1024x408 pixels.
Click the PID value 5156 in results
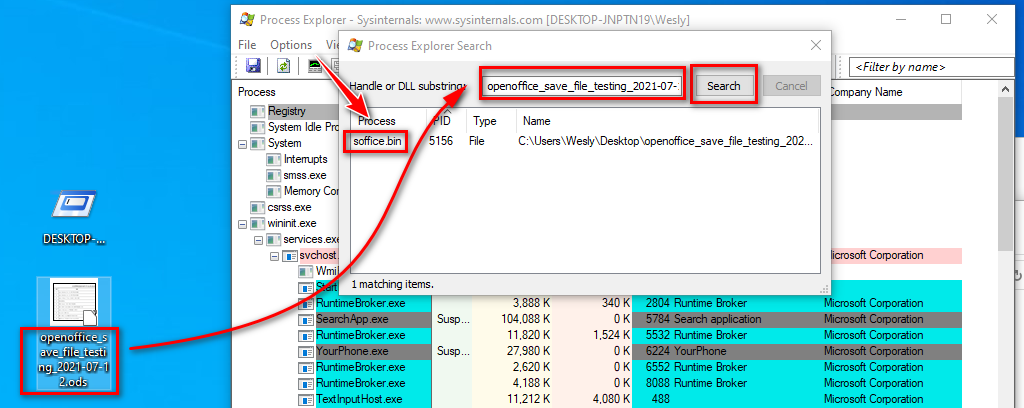pos(441,140)
